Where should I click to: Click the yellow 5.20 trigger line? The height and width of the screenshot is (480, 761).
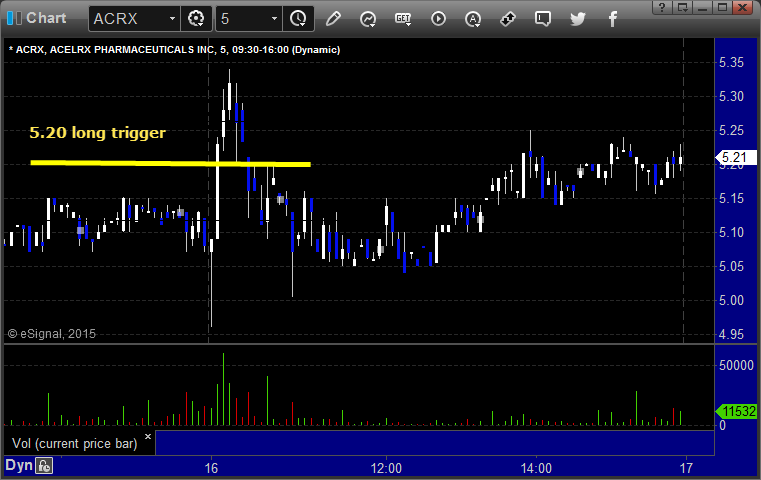(x=170, y=164)
